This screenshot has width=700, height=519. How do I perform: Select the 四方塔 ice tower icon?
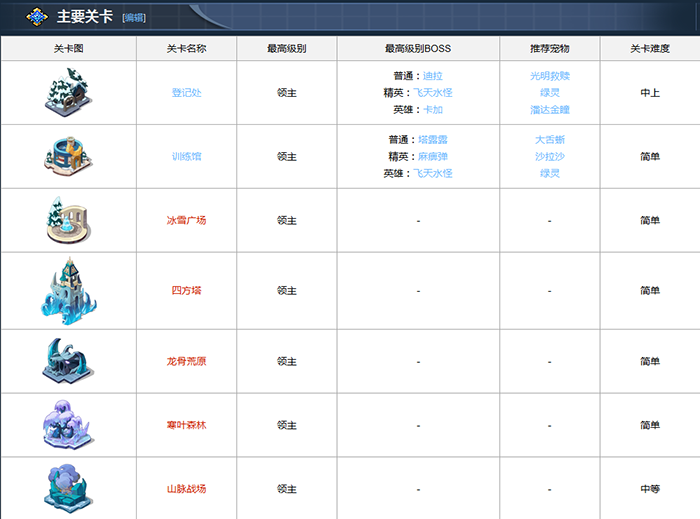click(x=68, y=290)
